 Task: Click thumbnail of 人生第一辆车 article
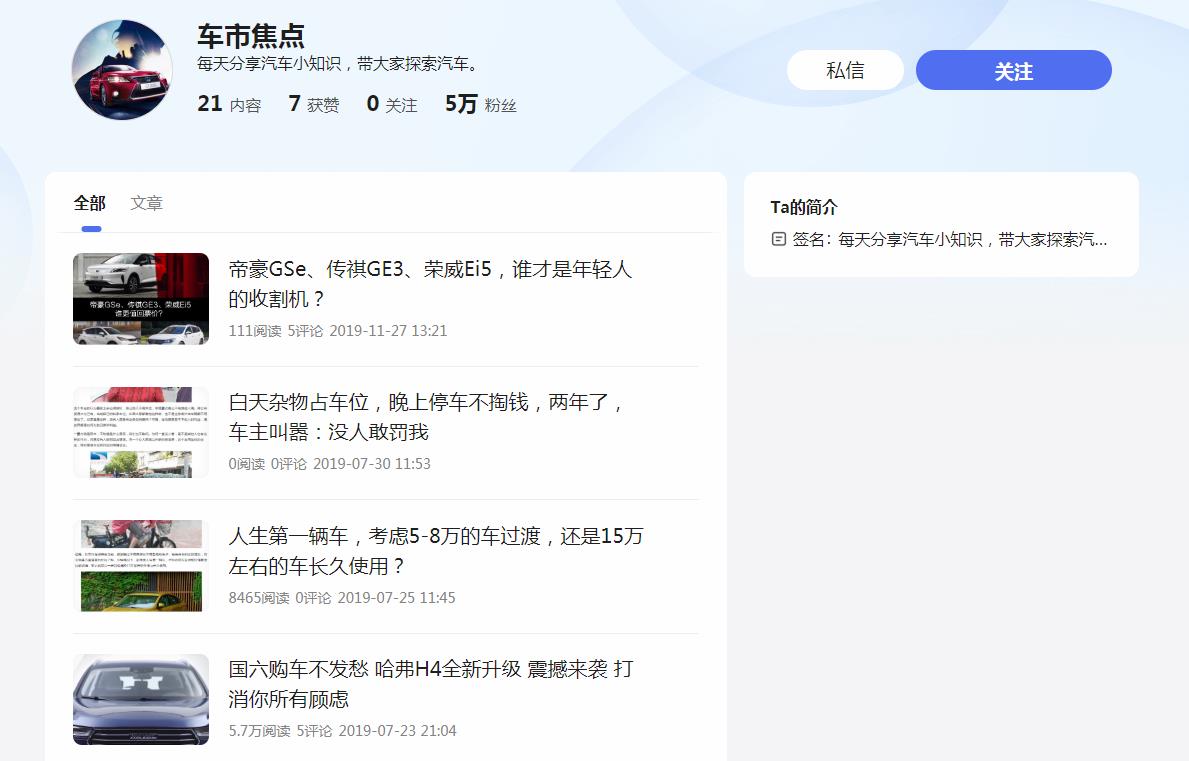[x=141, y=565]
